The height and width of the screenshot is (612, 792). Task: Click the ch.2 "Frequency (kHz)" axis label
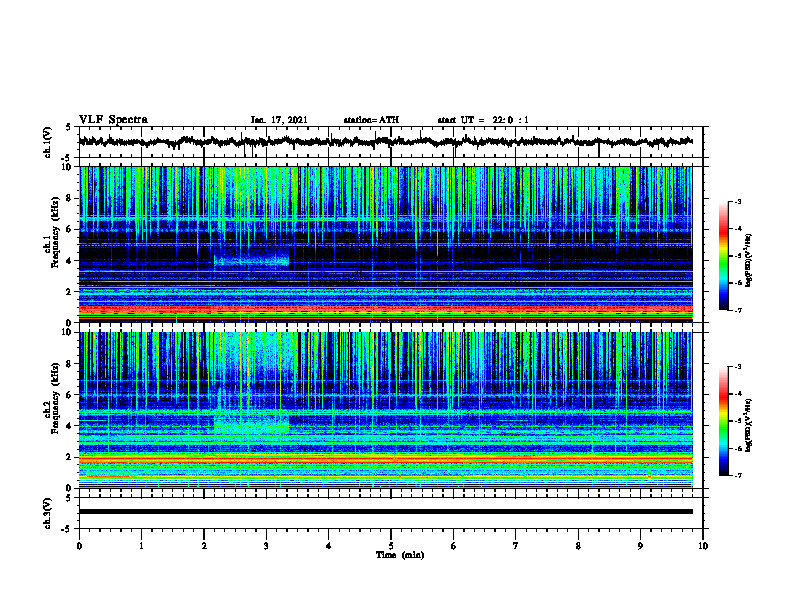pos(56,398)
